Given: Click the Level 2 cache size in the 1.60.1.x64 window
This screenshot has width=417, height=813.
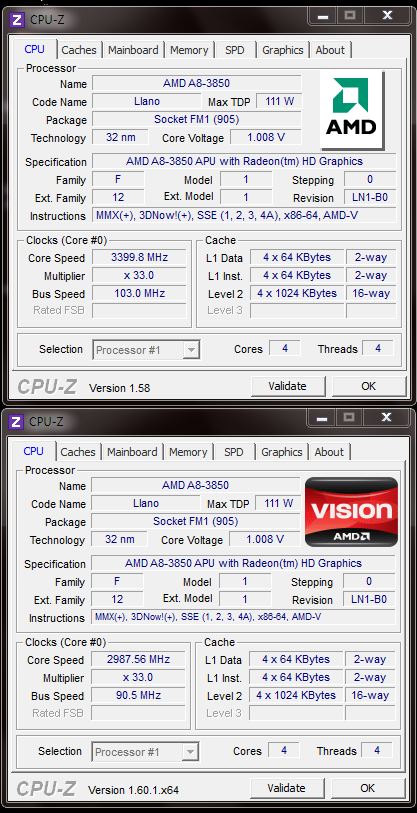Looking at the screenshot, I should (x=296, y=695).
